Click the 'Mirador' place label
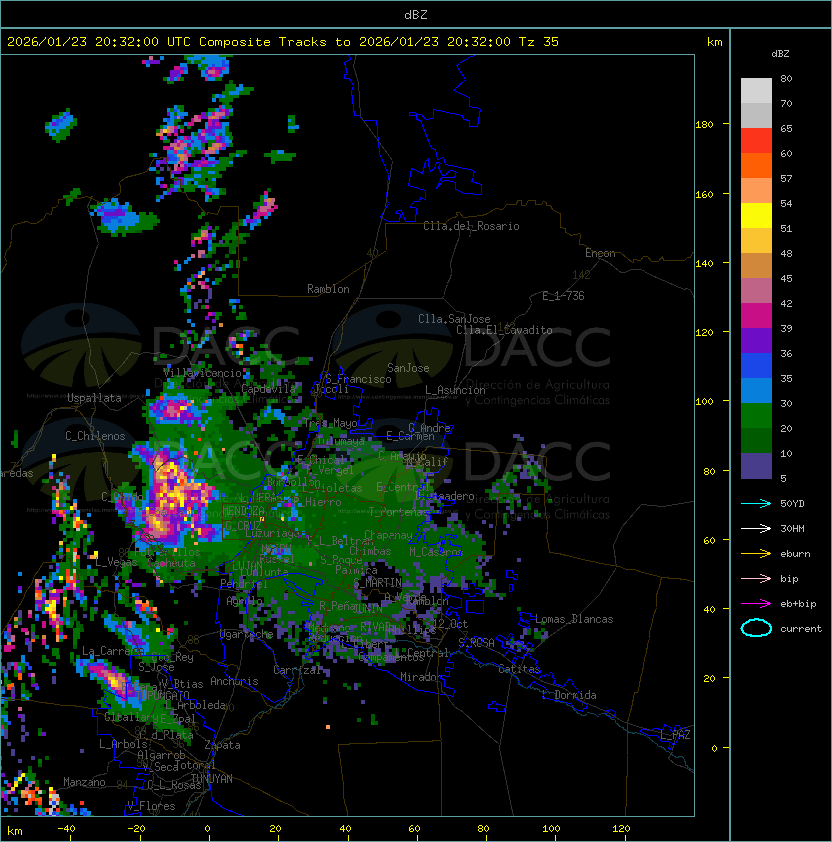Viewport: 832px width, 842px height. tap(422, 677)
